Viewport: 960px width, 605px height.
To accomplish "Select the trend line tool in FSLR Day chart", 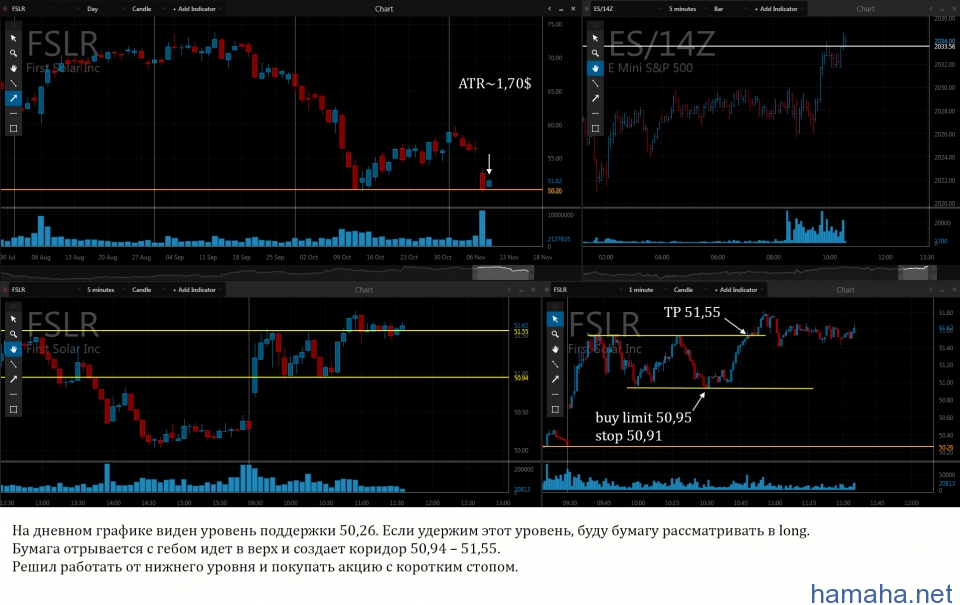I will coord(13,83).
